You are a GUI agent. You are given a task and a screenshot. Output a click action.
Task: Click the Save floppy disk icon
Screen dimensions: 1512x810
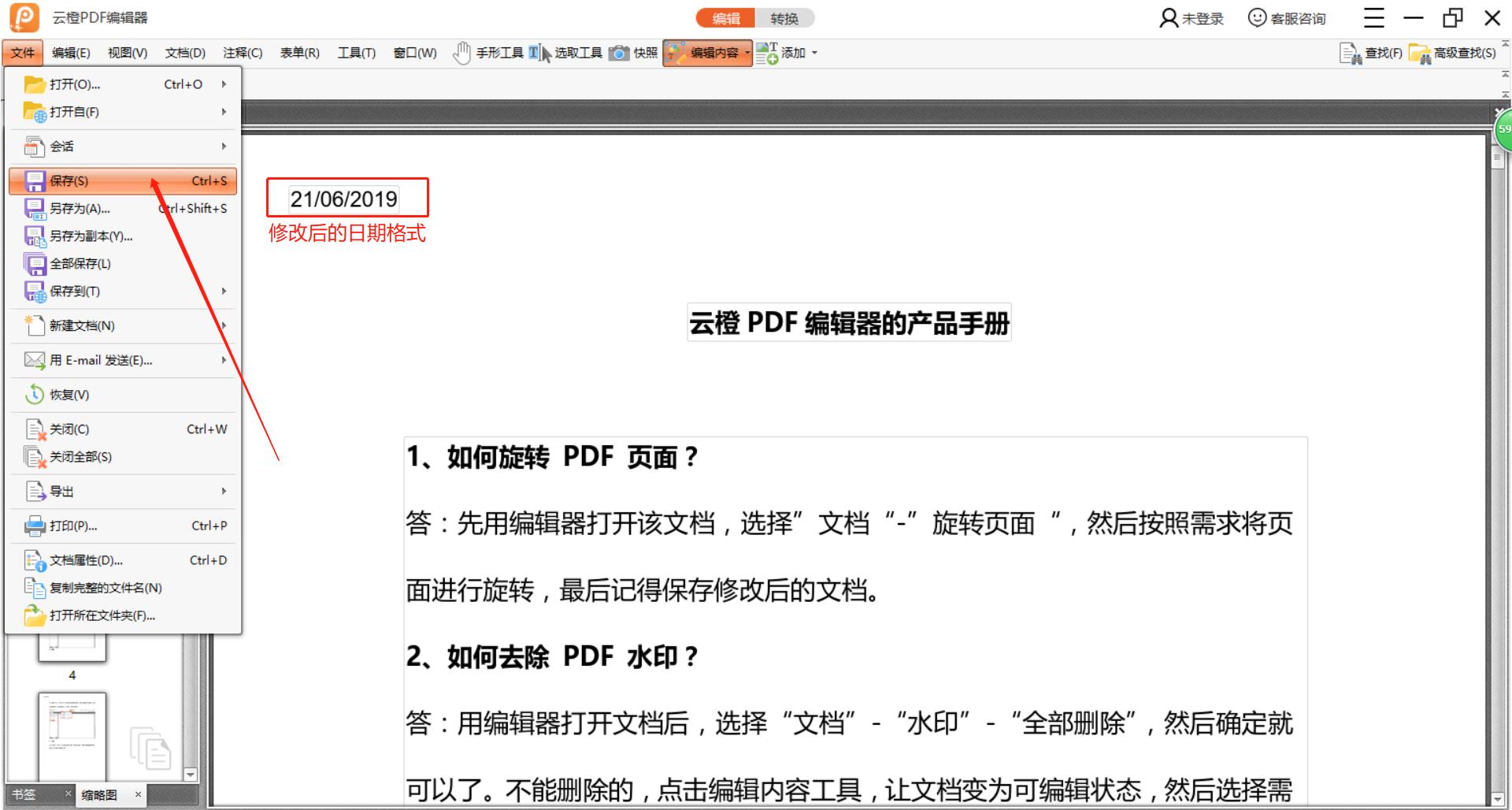click(35, 181)
